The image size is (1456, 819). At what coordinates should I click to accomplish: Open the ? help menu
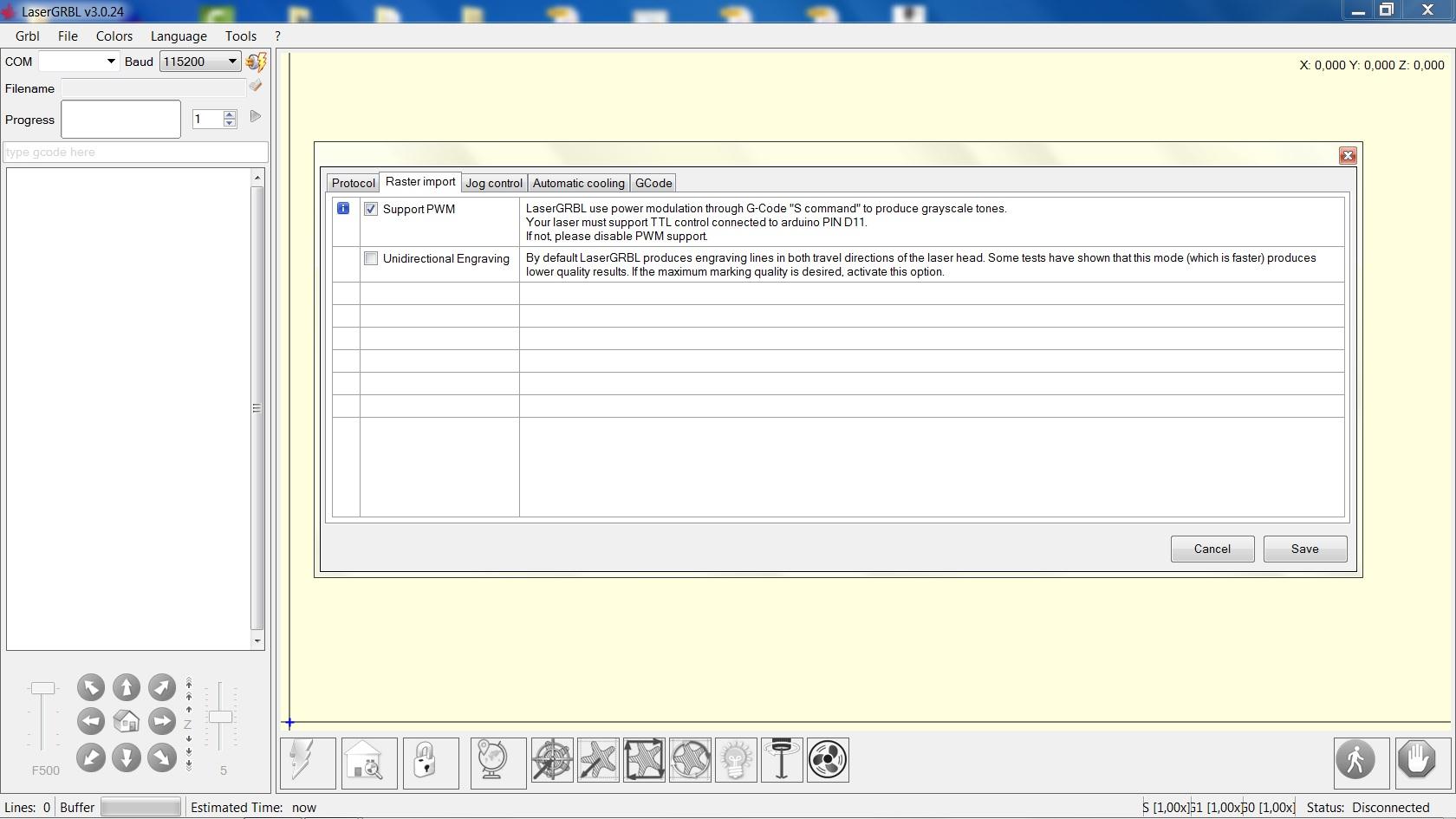277,36
